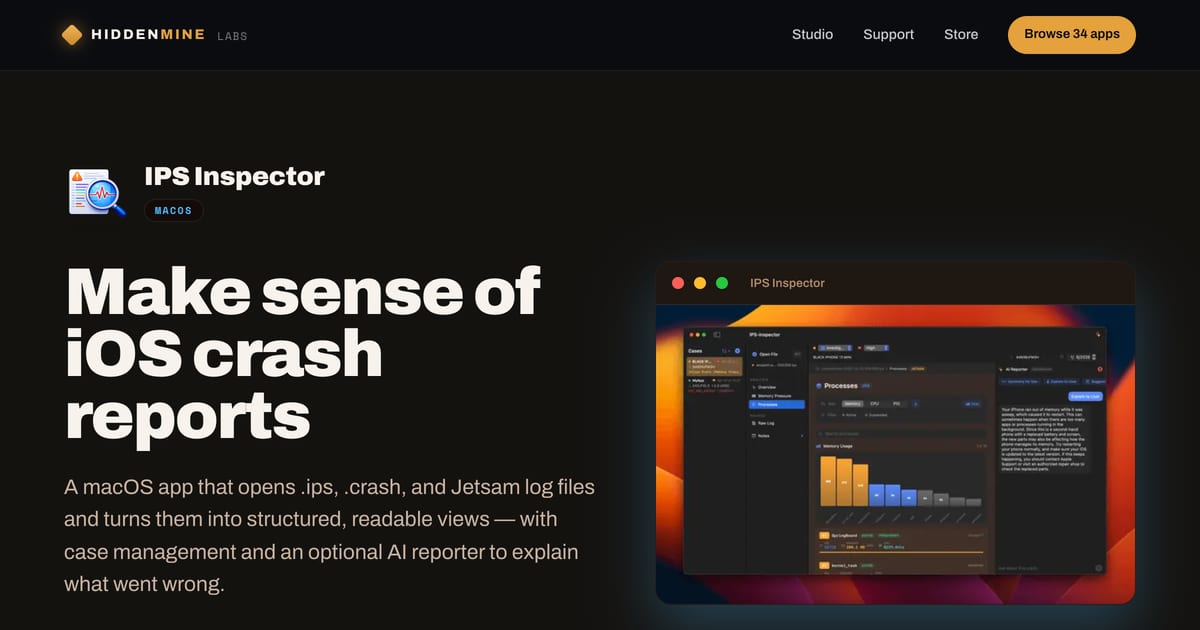Click the IPS Inspector magnifier app icon
1200x630 pixels.
click(x=97, y=191)
